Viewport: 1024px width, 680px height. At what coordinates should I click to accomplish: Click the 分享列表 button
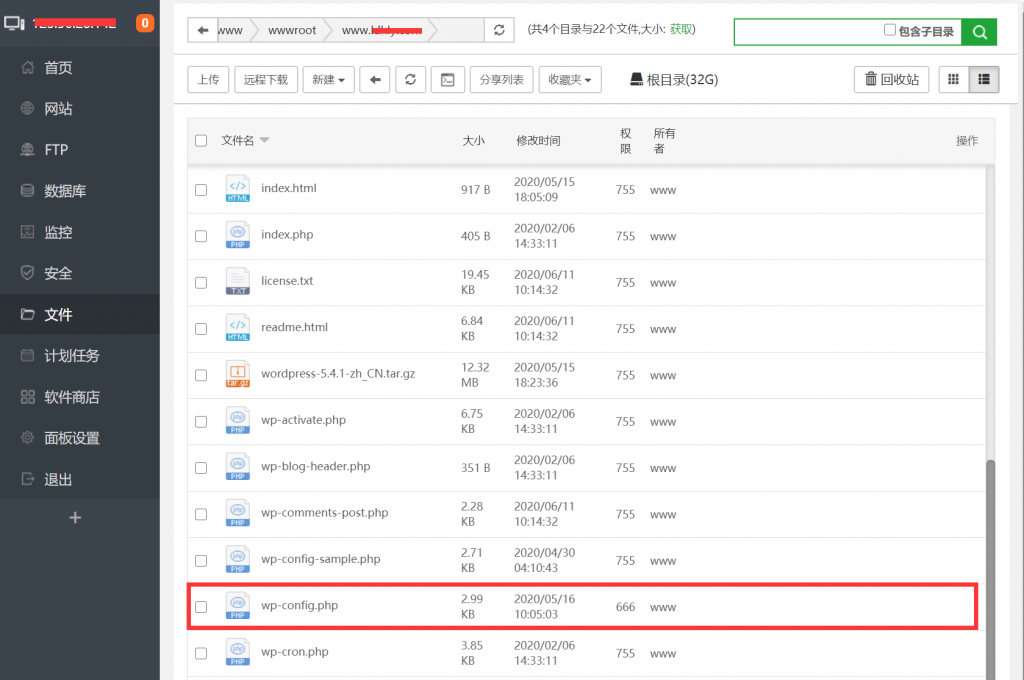tap(502, 80)
